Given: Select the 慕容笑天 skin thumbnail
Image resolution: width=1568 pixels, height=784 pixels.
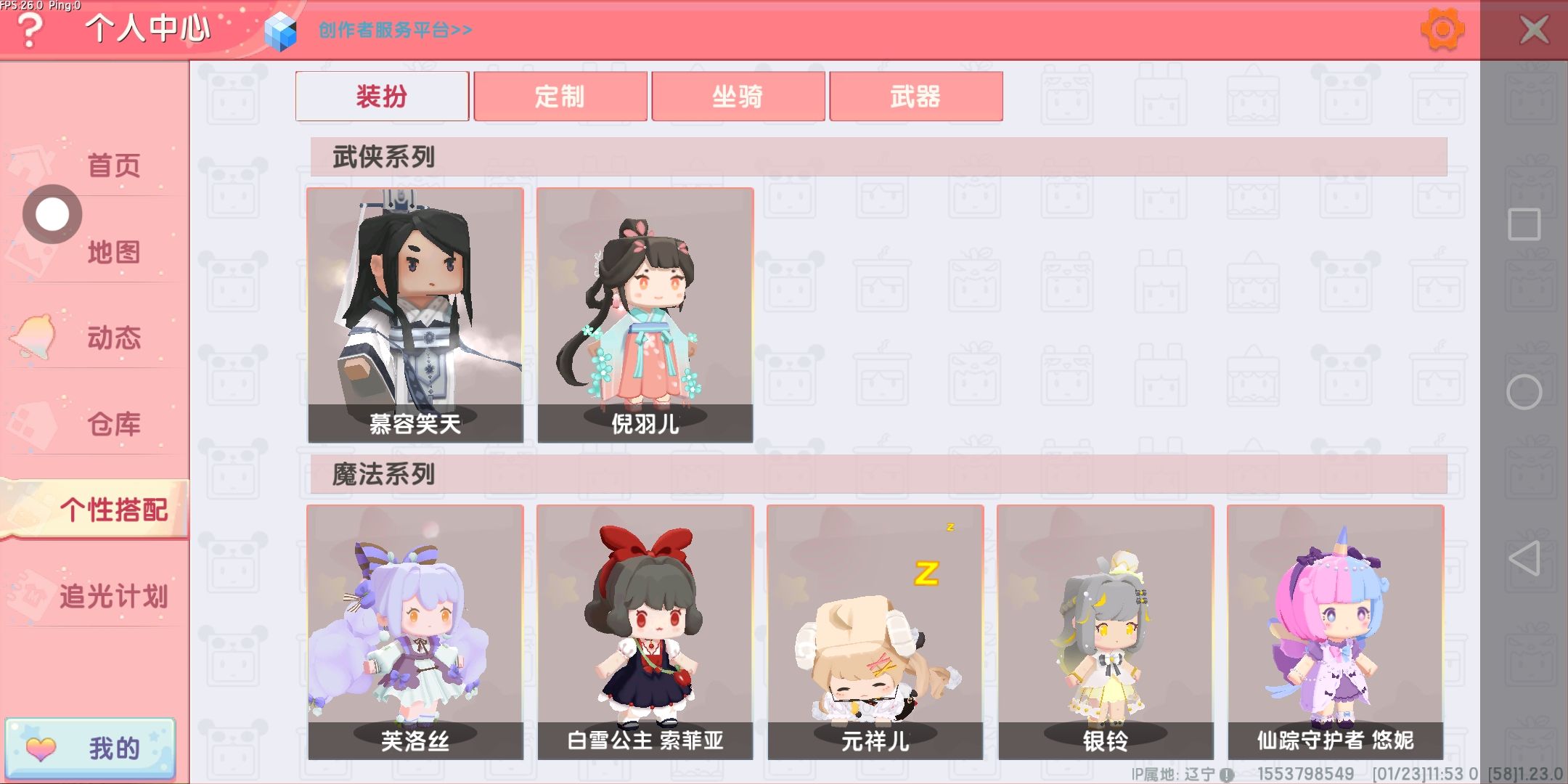Looking at the screenshot, I should (415, 315).
